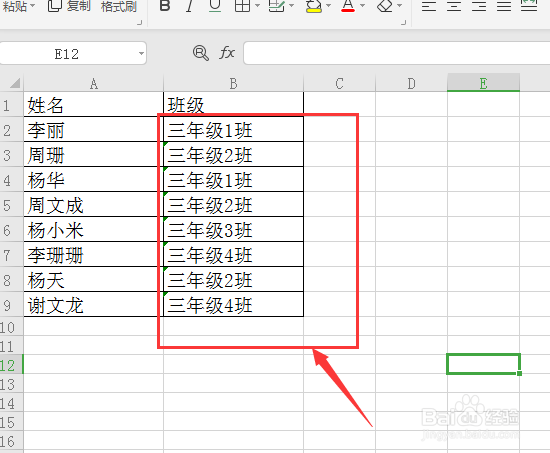Toggle Italic text formatting
The image size is (550, 453).
tap(189, 6)
